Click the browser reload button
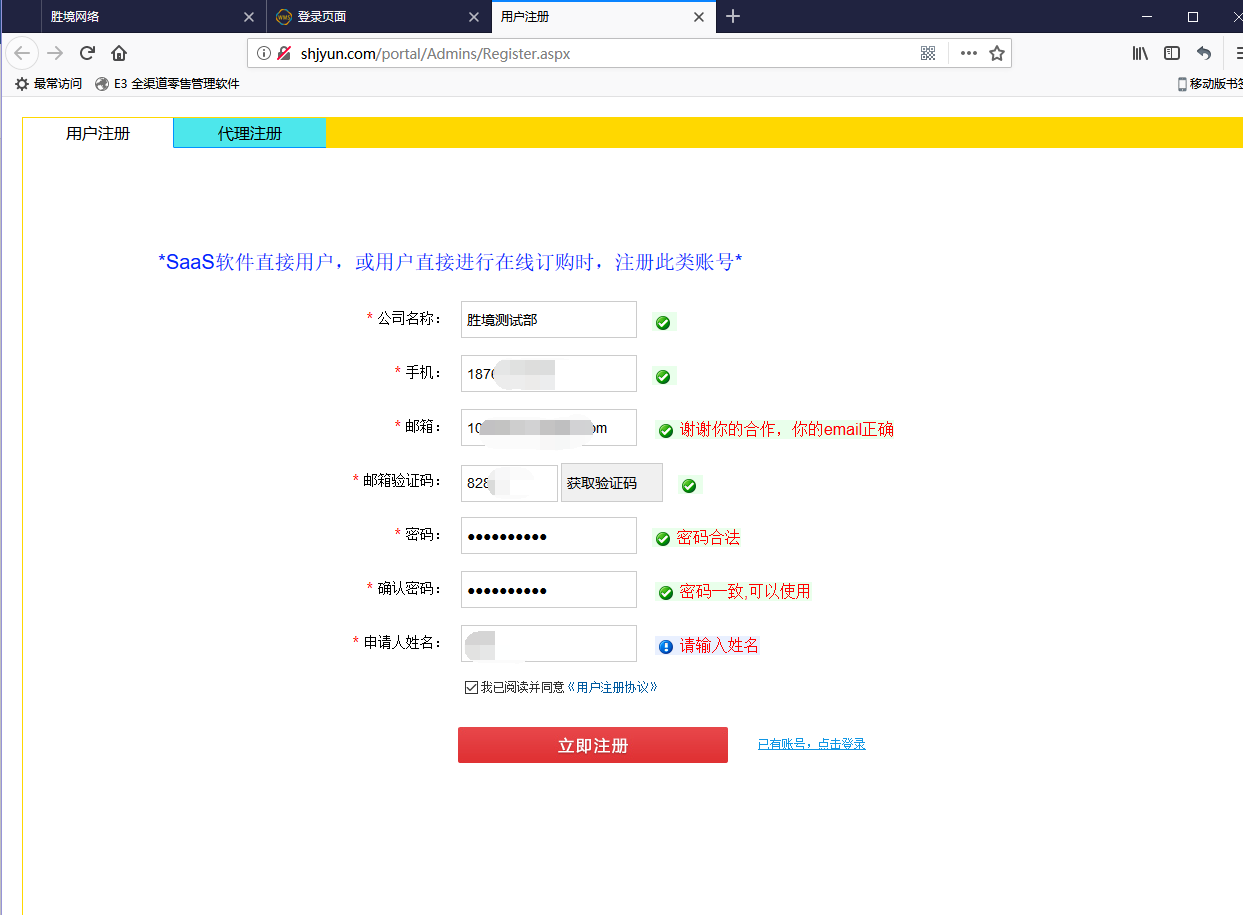 [x=87, y=53]
